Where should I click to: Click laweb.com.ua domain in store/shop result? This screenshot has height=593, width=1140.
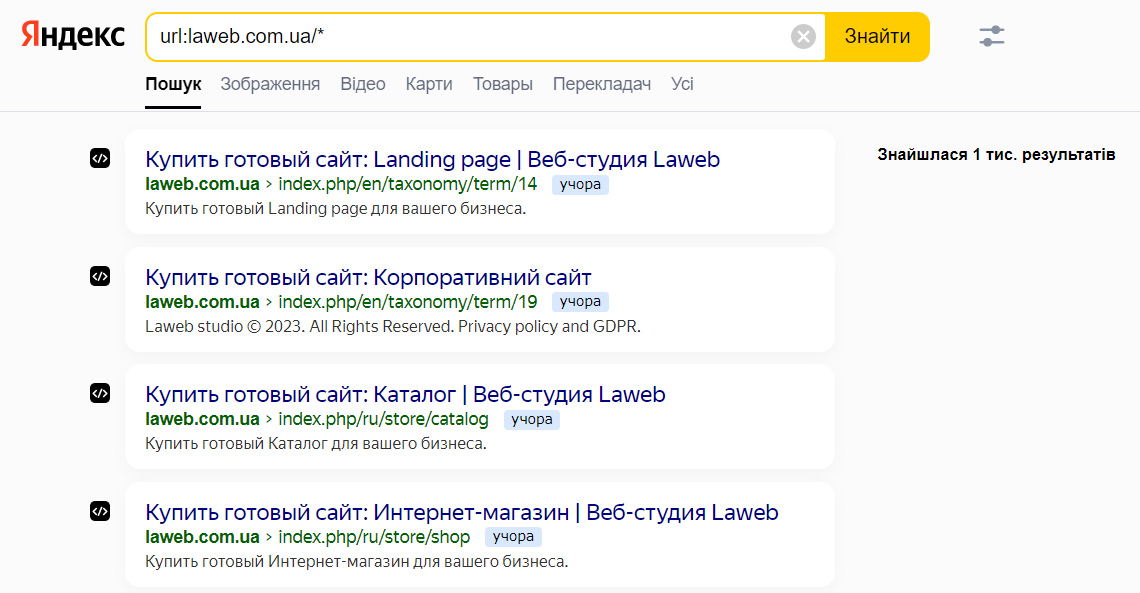[x=202, y=537]
